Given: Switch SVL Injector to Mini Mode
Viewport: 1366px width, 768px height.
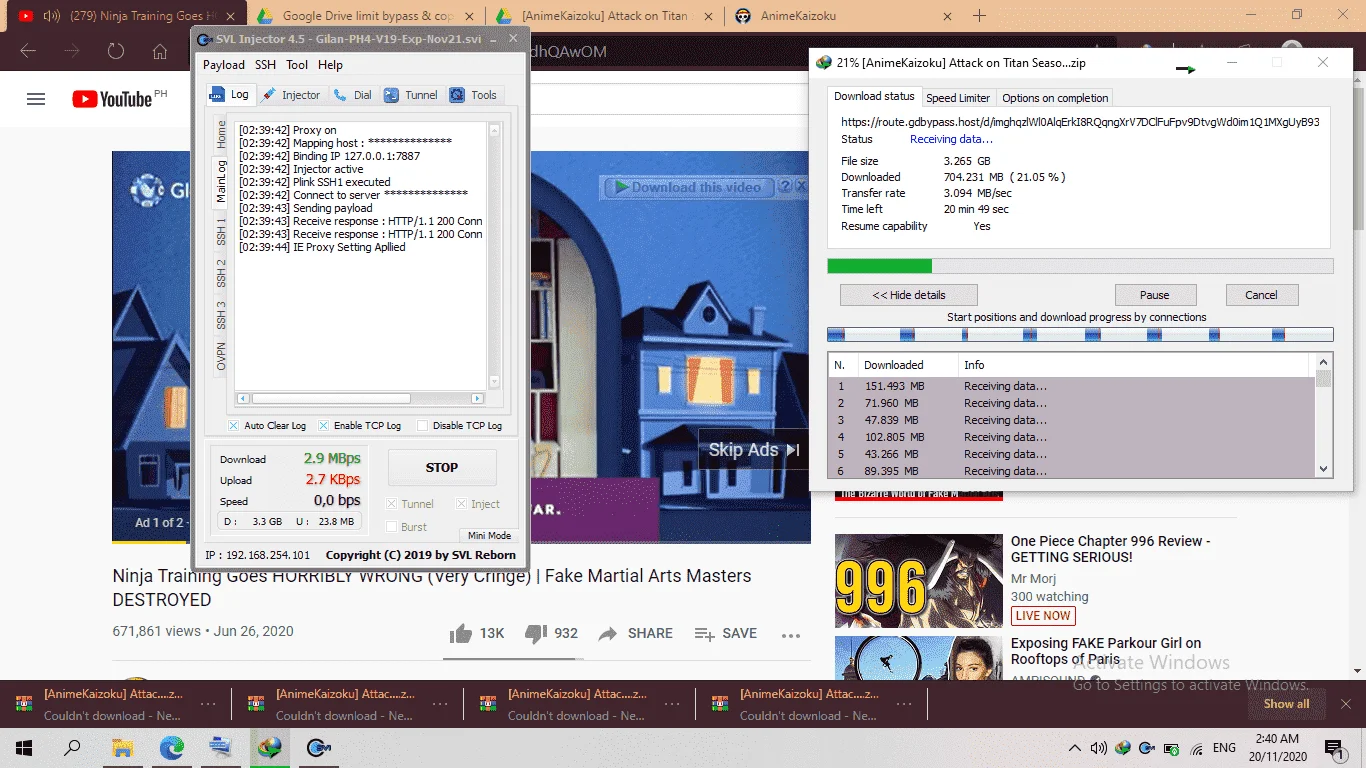Looking at the screenshot, I should click(x=489, y=535).
